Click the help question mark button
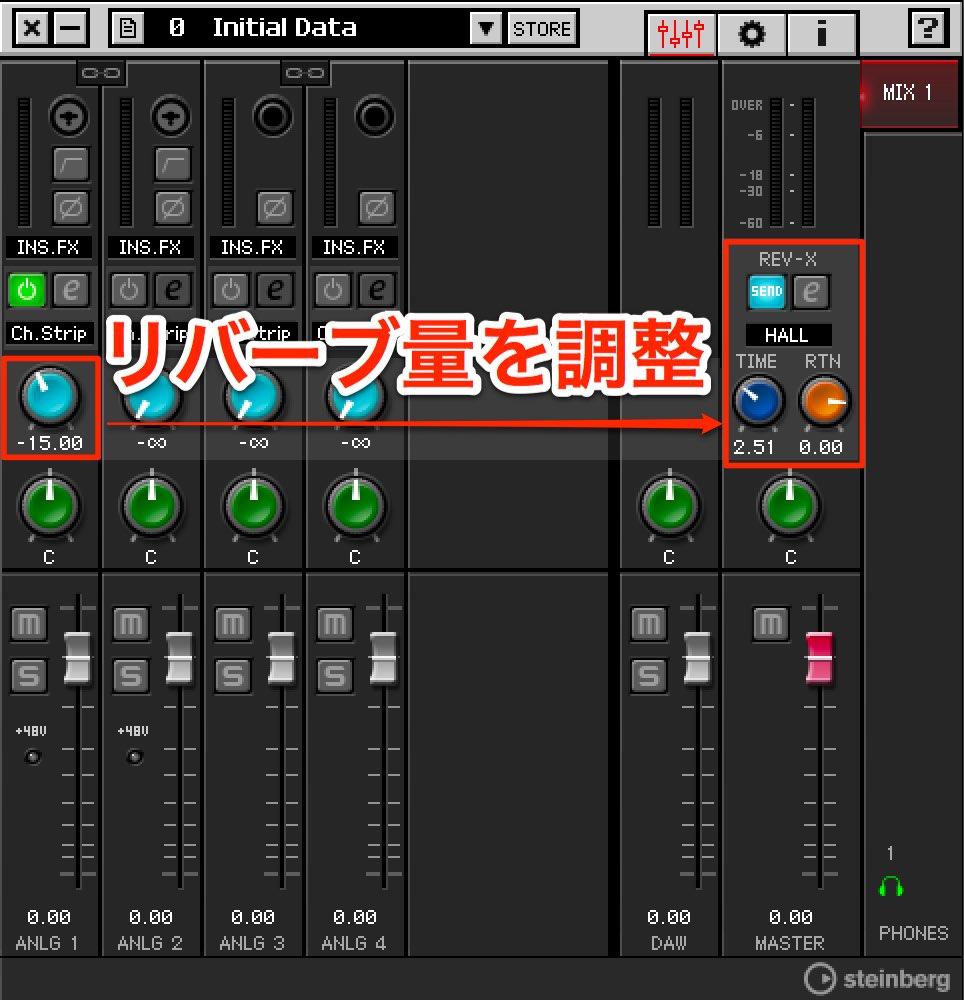 pyautogui.click(x=928, y=29)
